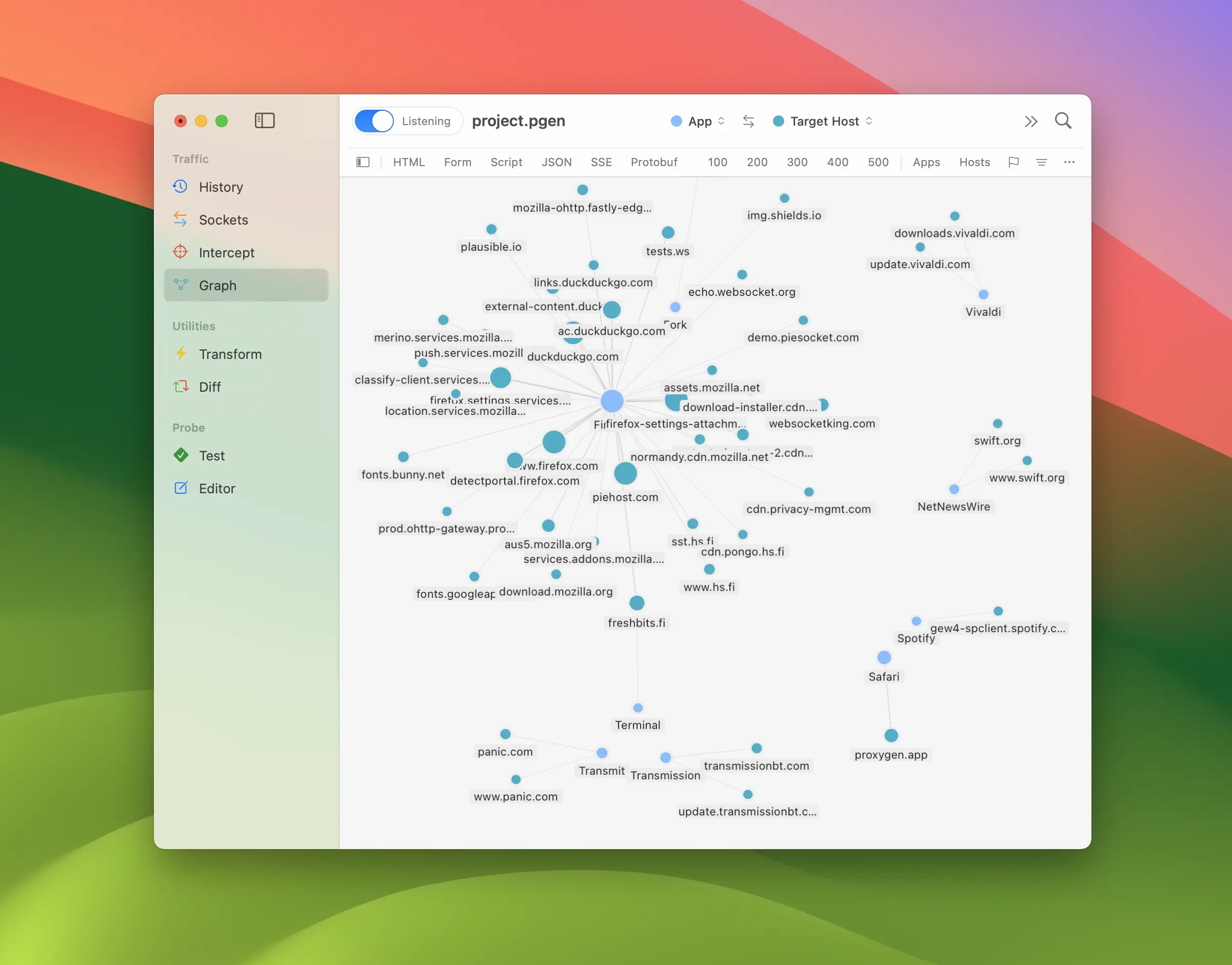
Task: Click the freshbits.fi host node
Action: click(637, 603)
